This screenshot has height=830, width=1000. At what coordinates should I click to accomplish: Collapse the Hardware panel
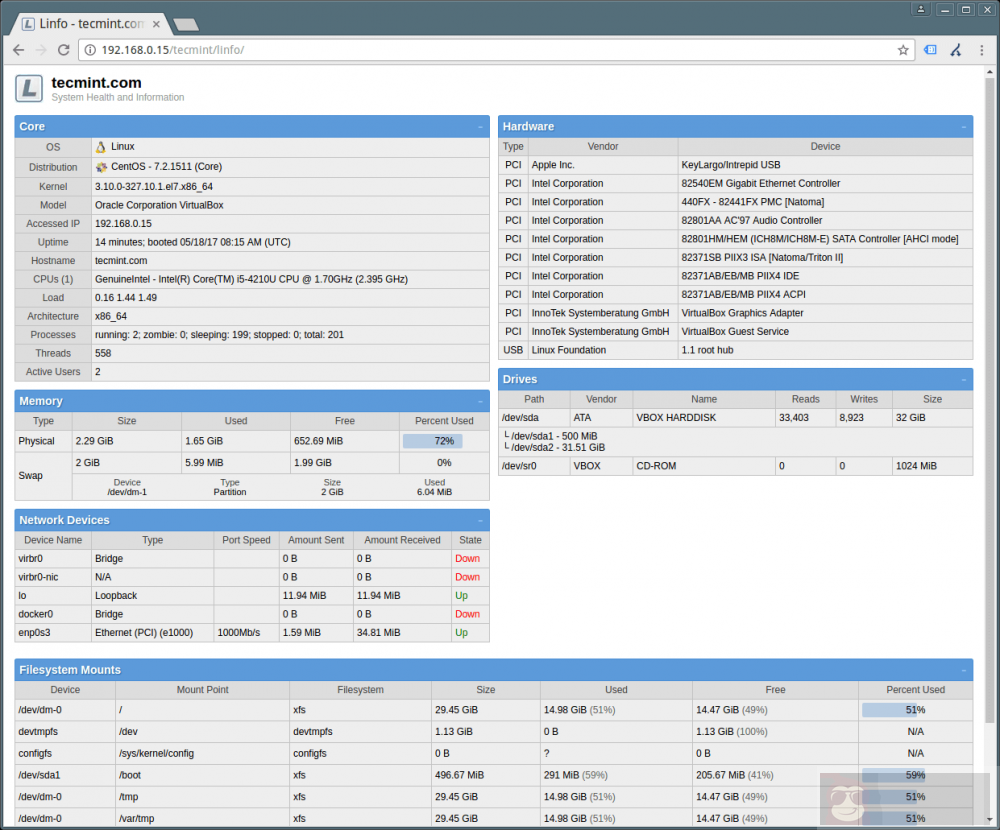point(963,126)
